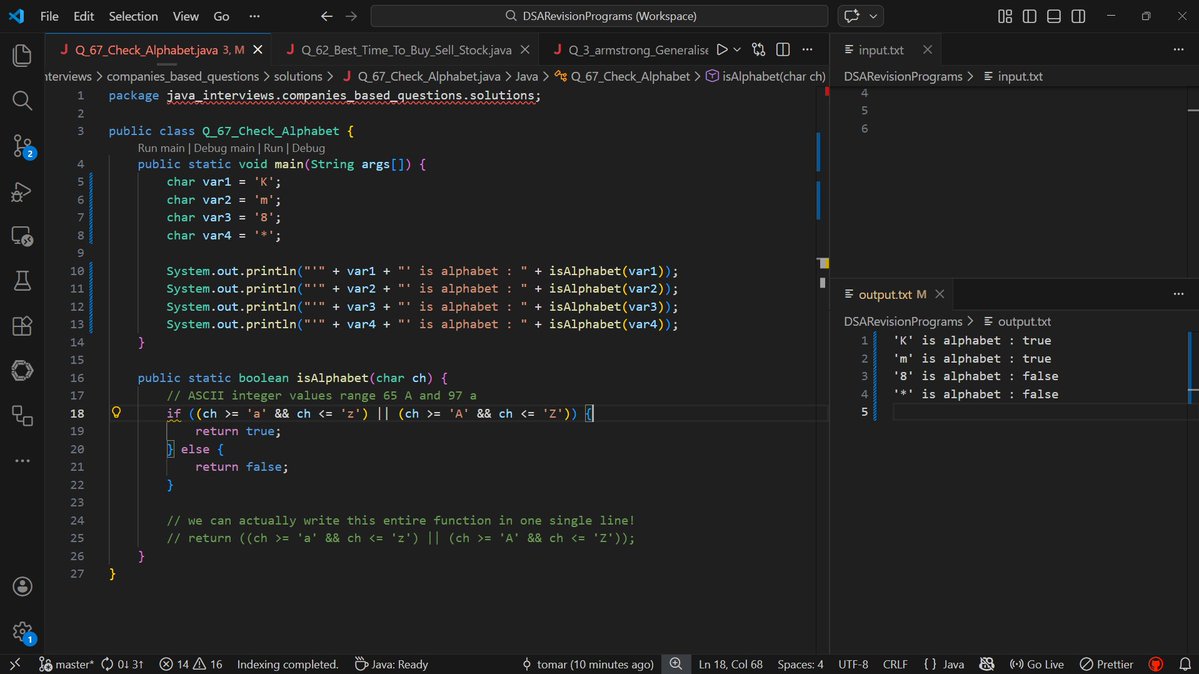Toggle Primary Side Bar visibility
This screenshot has width=1199, height=674.
(1029, 16)
